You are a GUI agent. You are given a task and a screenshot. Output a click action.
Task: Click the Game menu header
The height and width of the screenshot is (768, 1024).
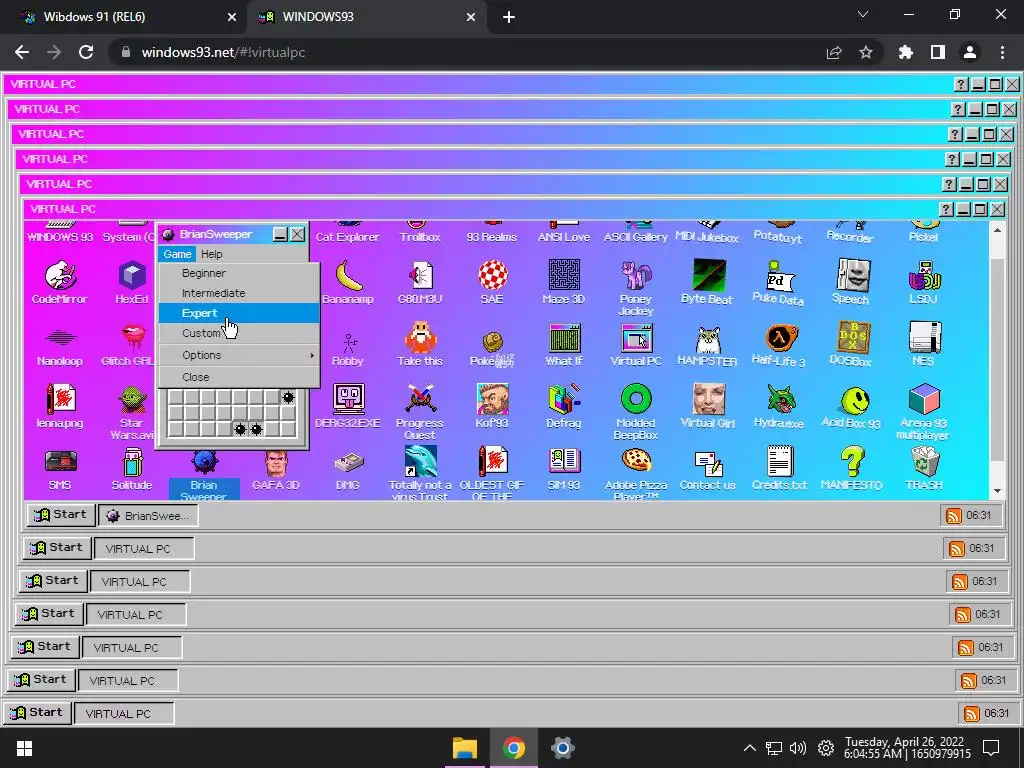click(x=177, y=254)
